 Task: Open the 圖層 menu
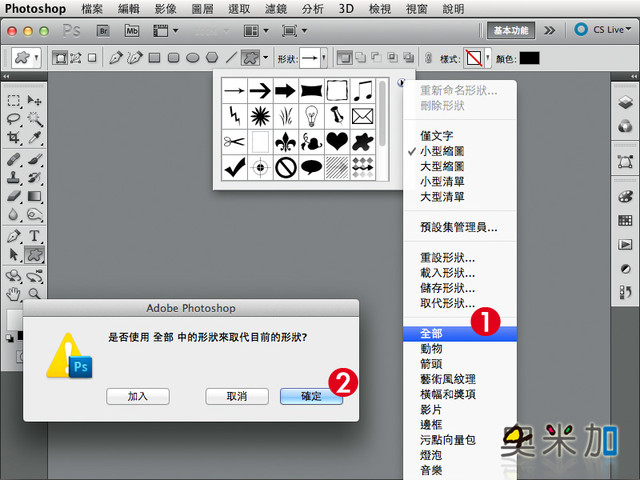(202, 9)
